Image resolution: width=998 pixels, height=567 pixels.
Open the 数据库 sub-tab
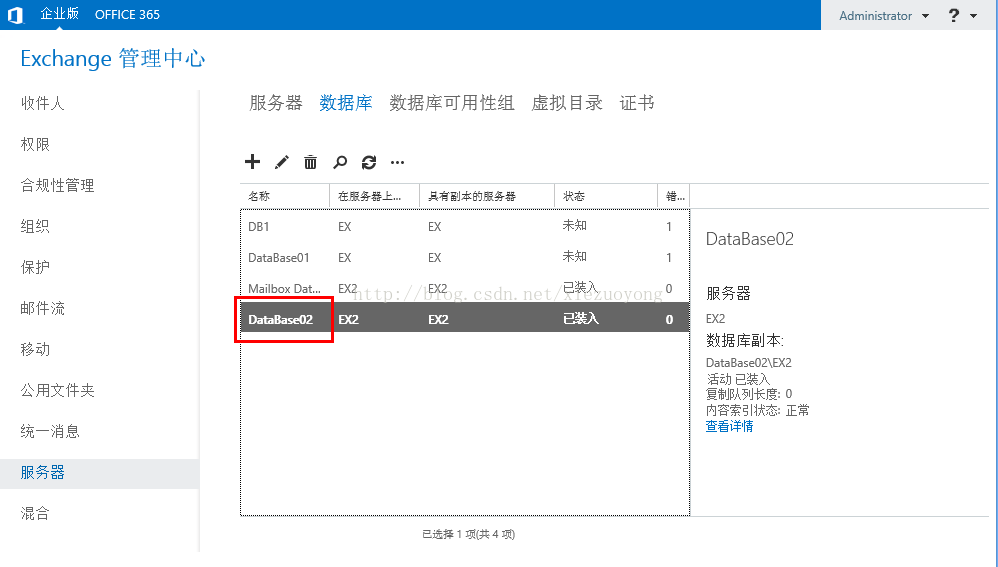346,102
